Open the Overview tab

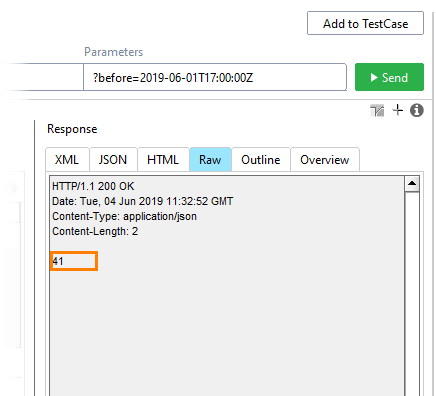[x=325, y=160]
